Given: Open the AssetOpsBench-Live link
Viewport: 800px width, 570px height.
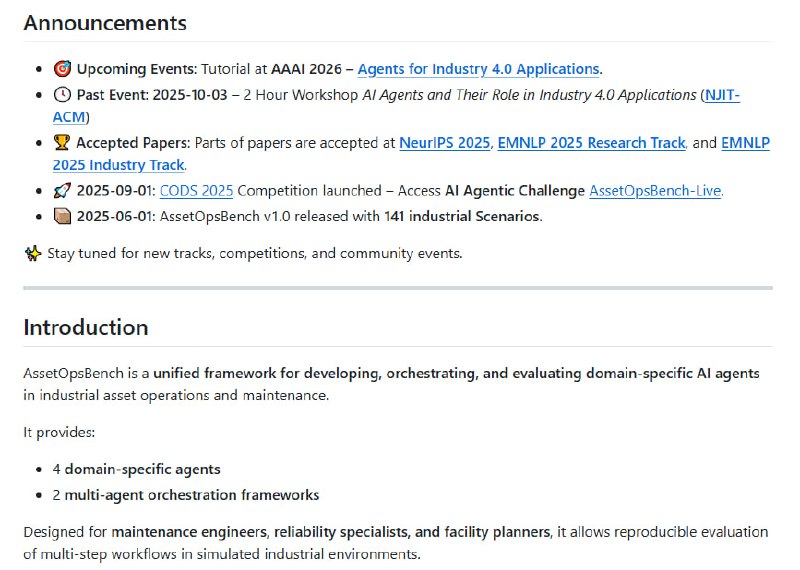Looking at the screenshot, I should click(655, 190).
